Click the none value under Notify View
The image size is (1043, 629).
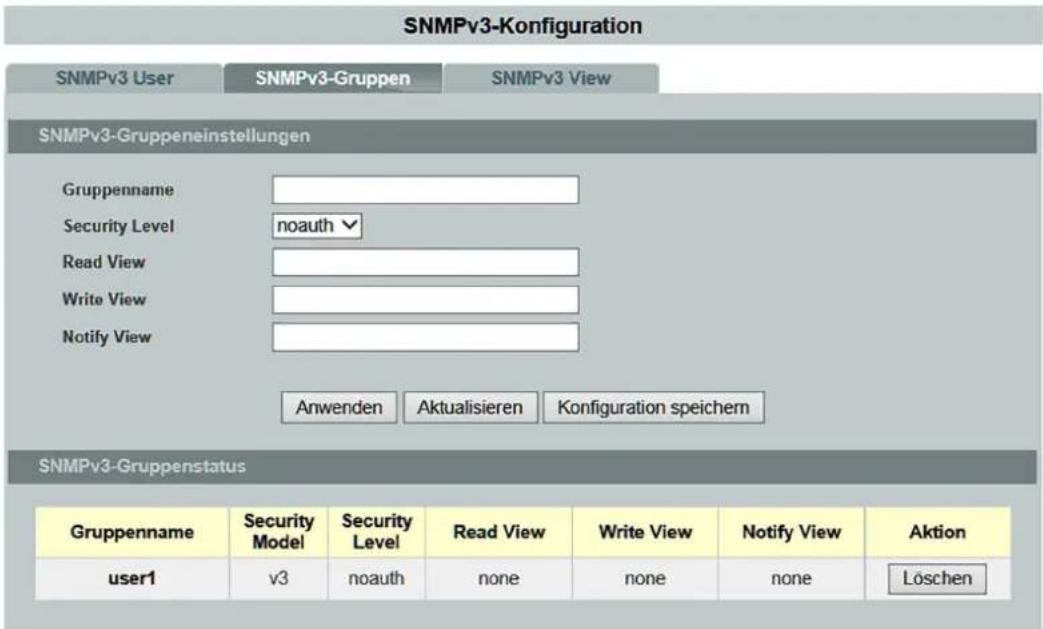[792, 579]
